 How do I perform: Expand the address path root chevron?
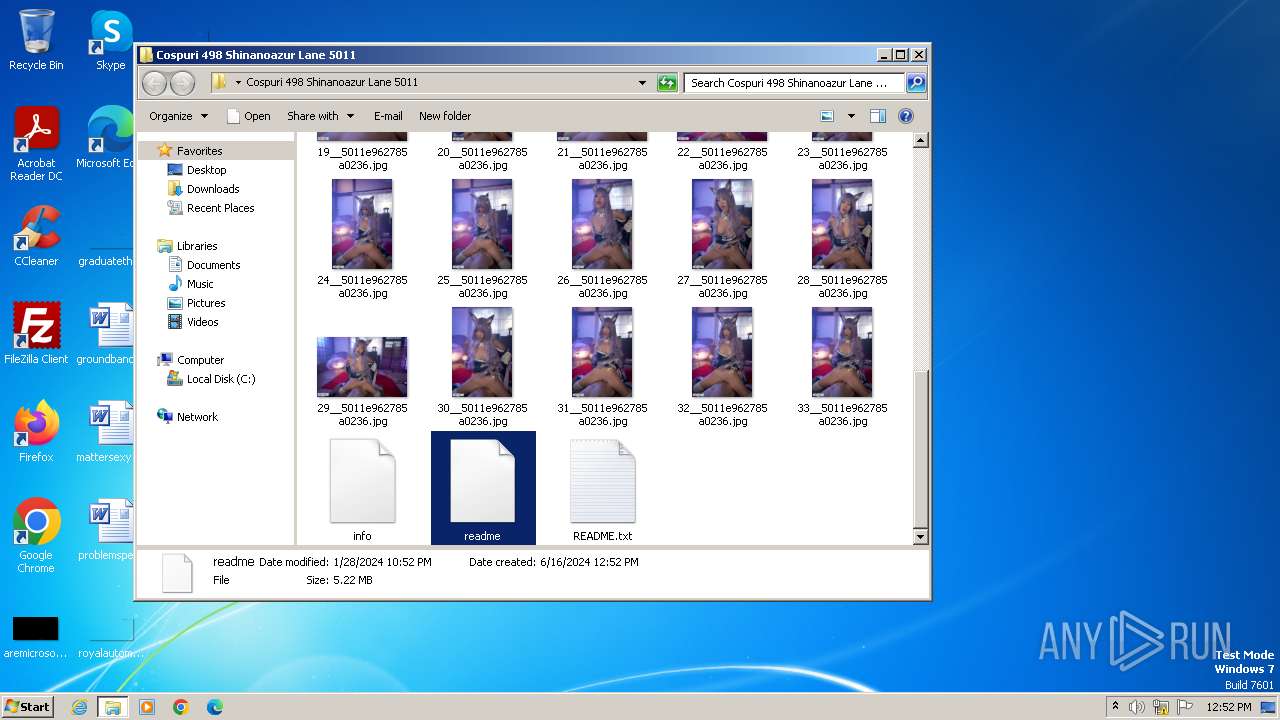238,83
